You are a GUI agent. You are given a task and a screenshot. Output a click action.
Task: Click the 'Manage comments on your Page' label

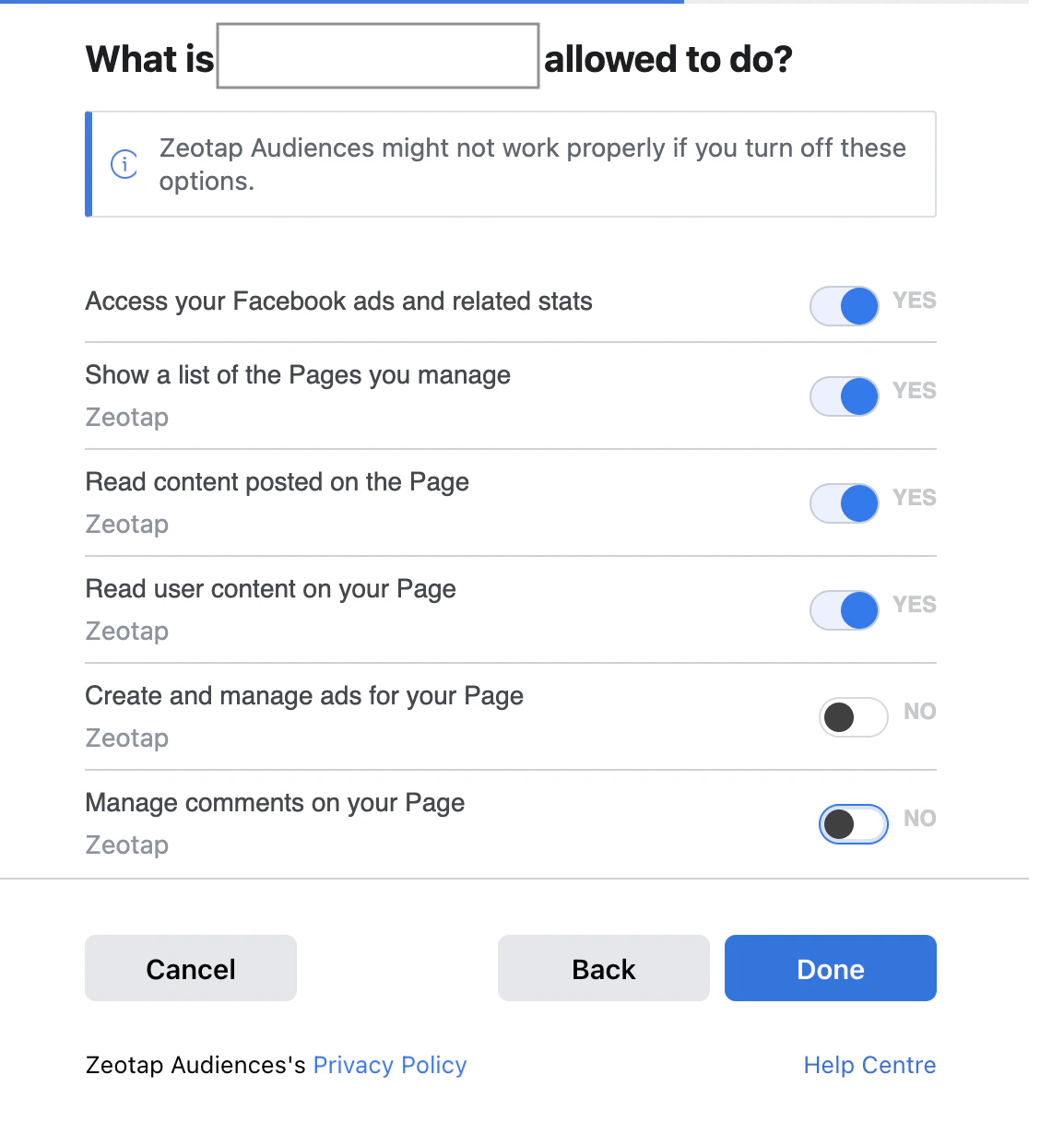275,803
